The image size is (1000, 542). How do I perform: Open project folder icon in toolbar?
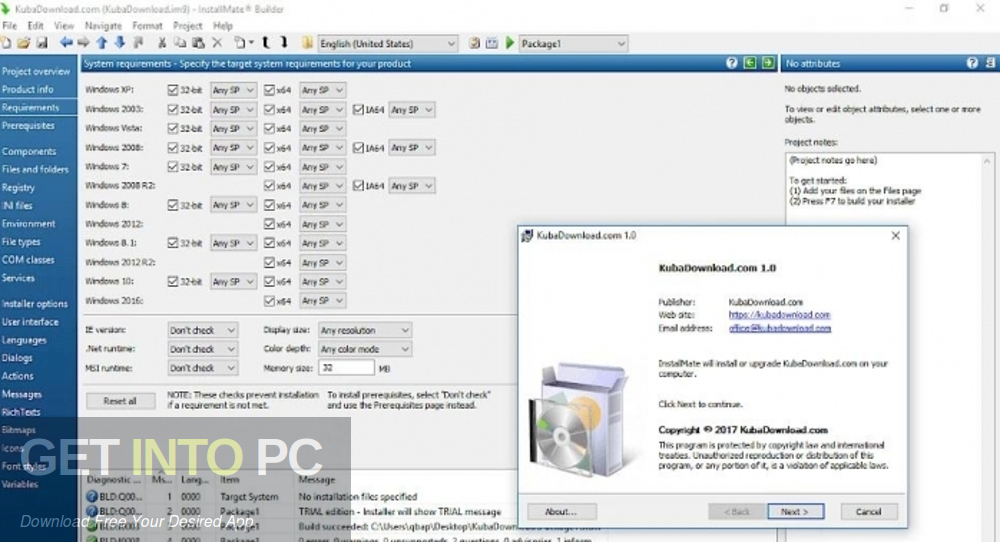click(24, 43)
